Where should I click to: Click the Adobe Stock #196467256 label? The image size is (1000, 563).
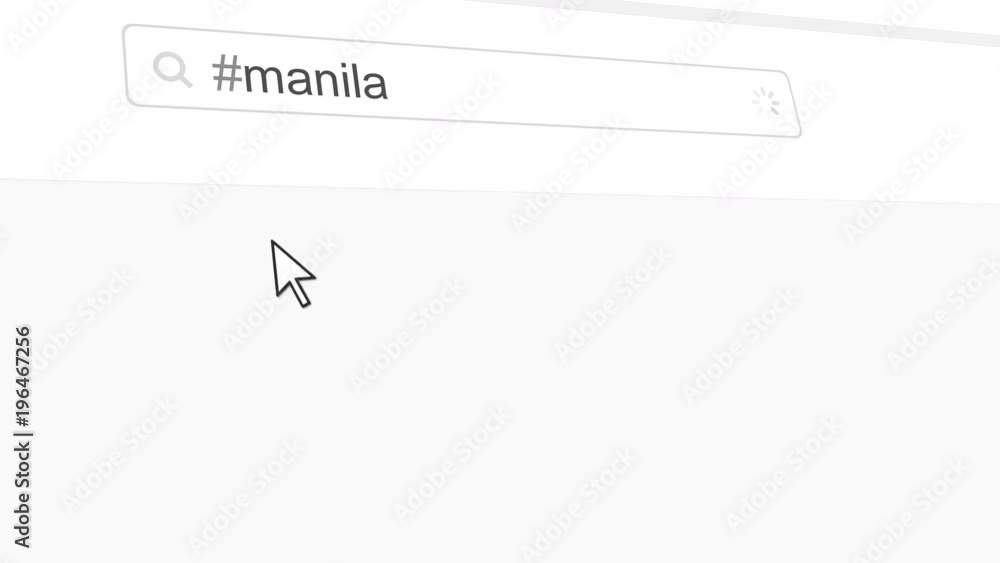coord(23,437)
